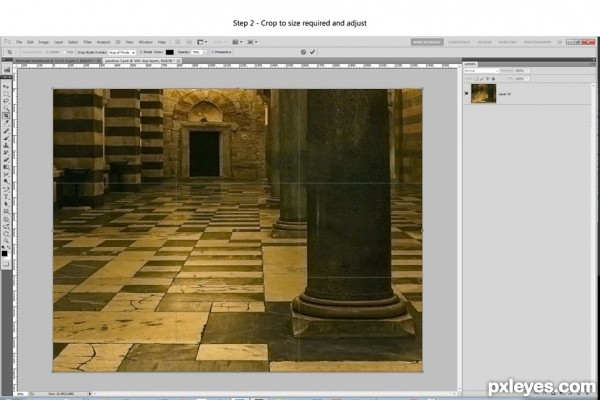600x400 pixels.
Task: Select the Pen tool
Action: point(6,189)
